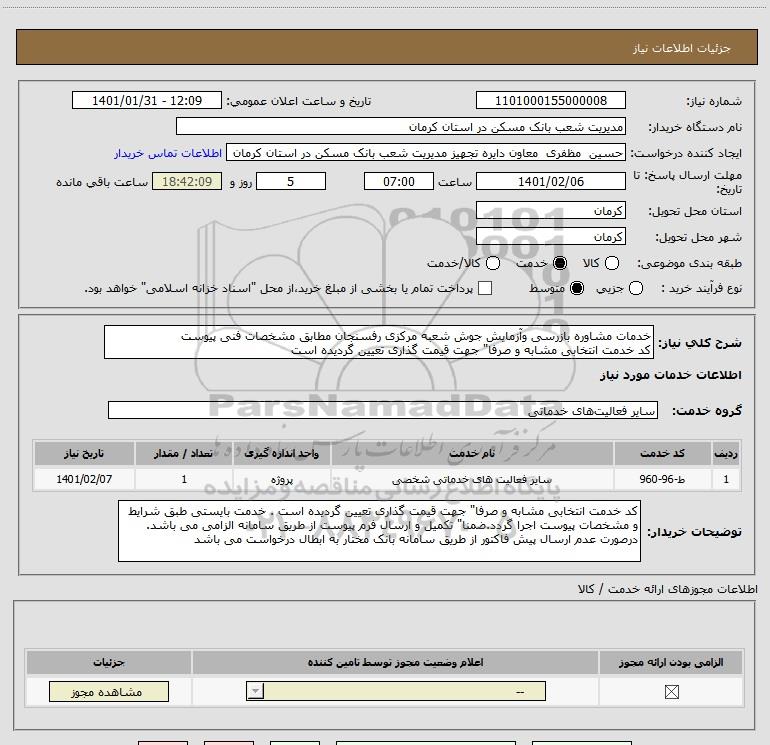The image size is (770, 745).
Task: Click the buyer organization name field
Action: click(x=401, y=127)
